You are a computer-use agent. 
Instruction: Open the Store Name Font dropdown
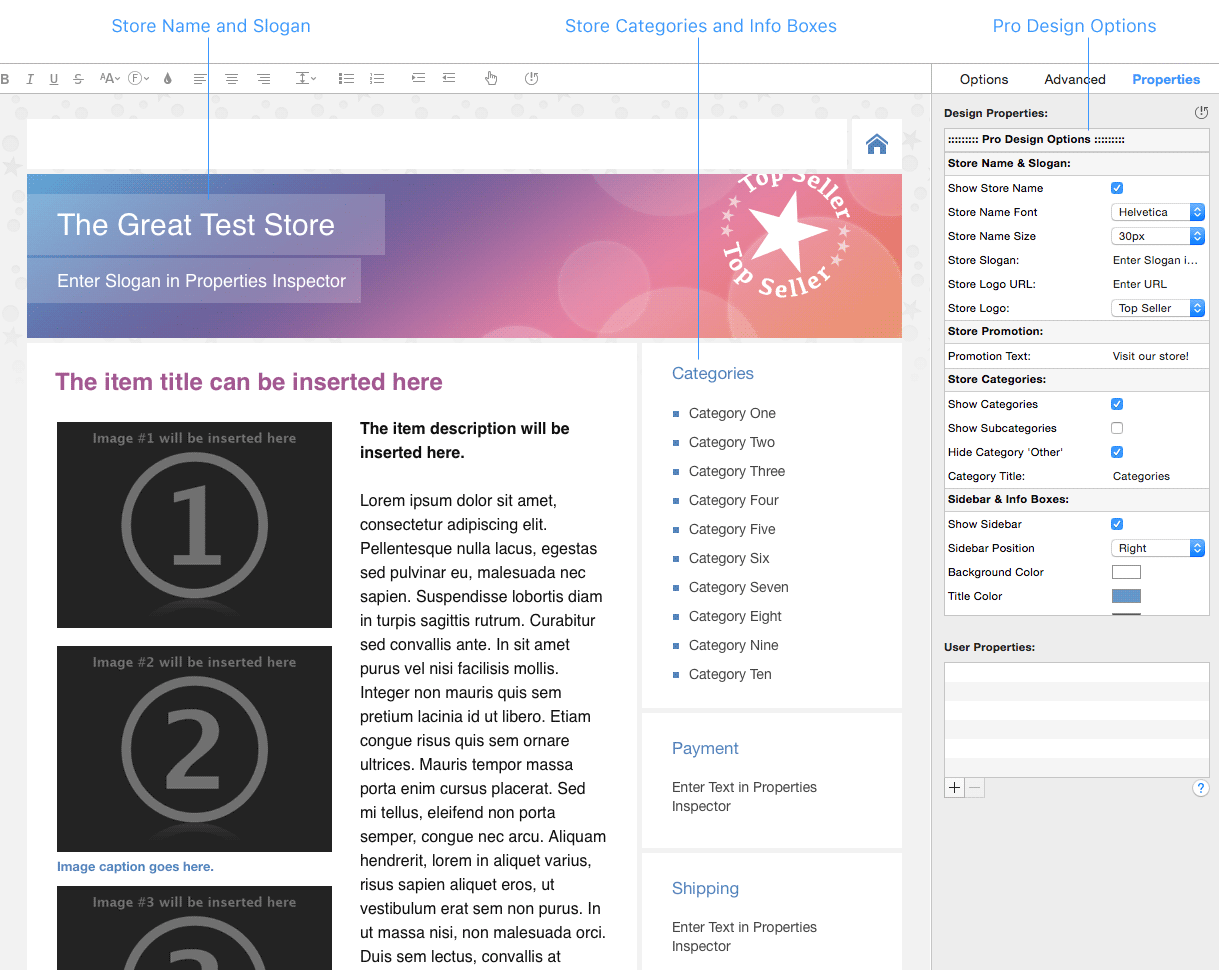coord(1158,212)
